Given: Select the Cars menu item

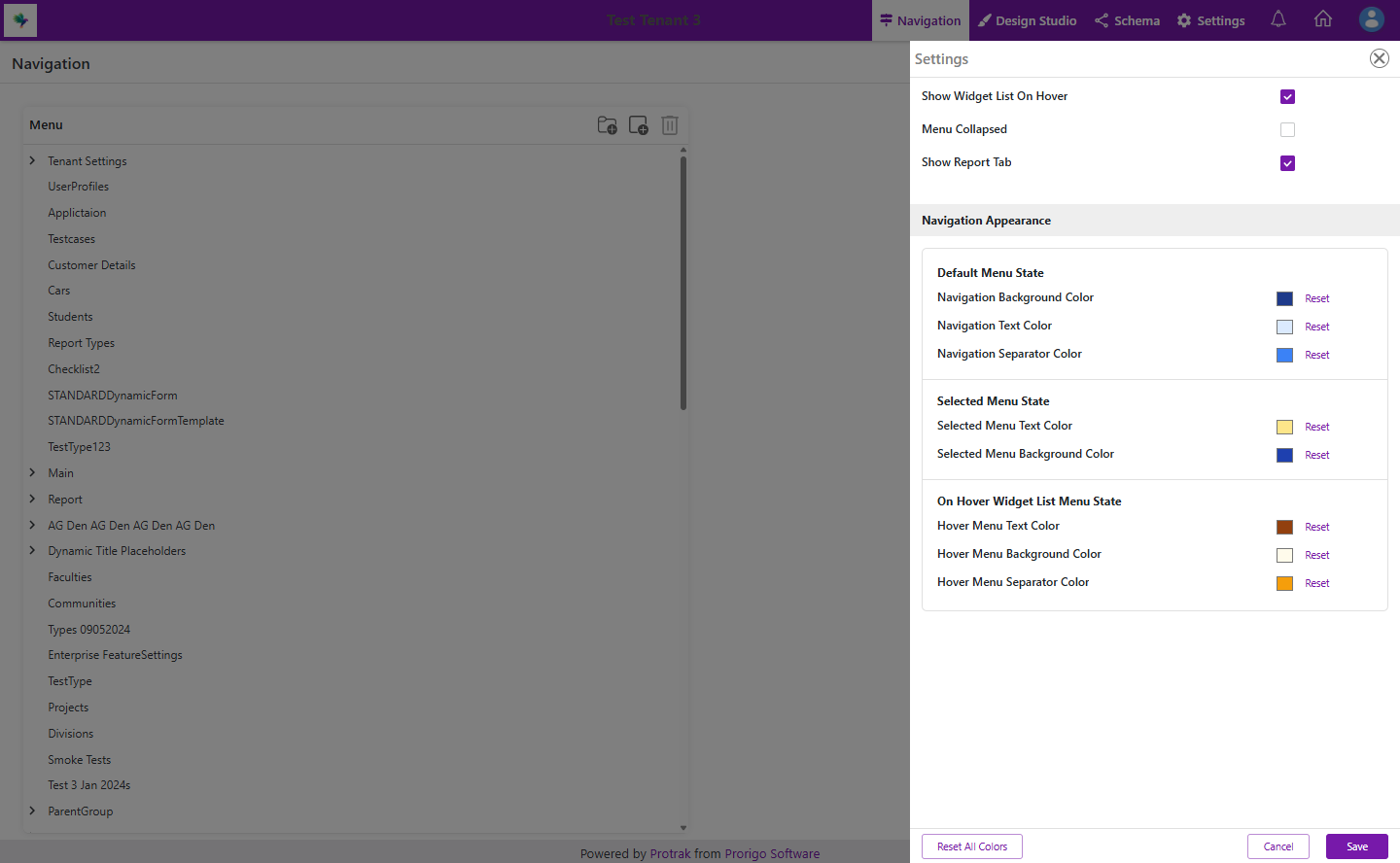Looking at the screenshot, I should click(59, 291).
